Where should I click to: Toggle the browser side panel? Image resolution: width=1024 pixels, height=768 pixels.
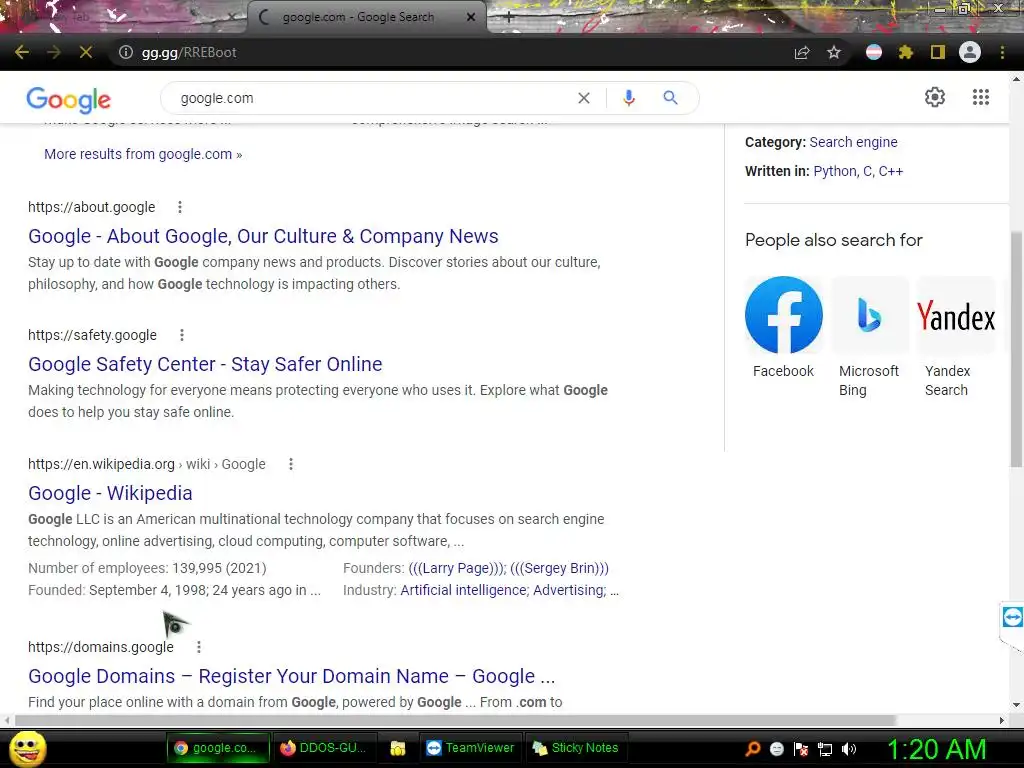tap(938, 52)
